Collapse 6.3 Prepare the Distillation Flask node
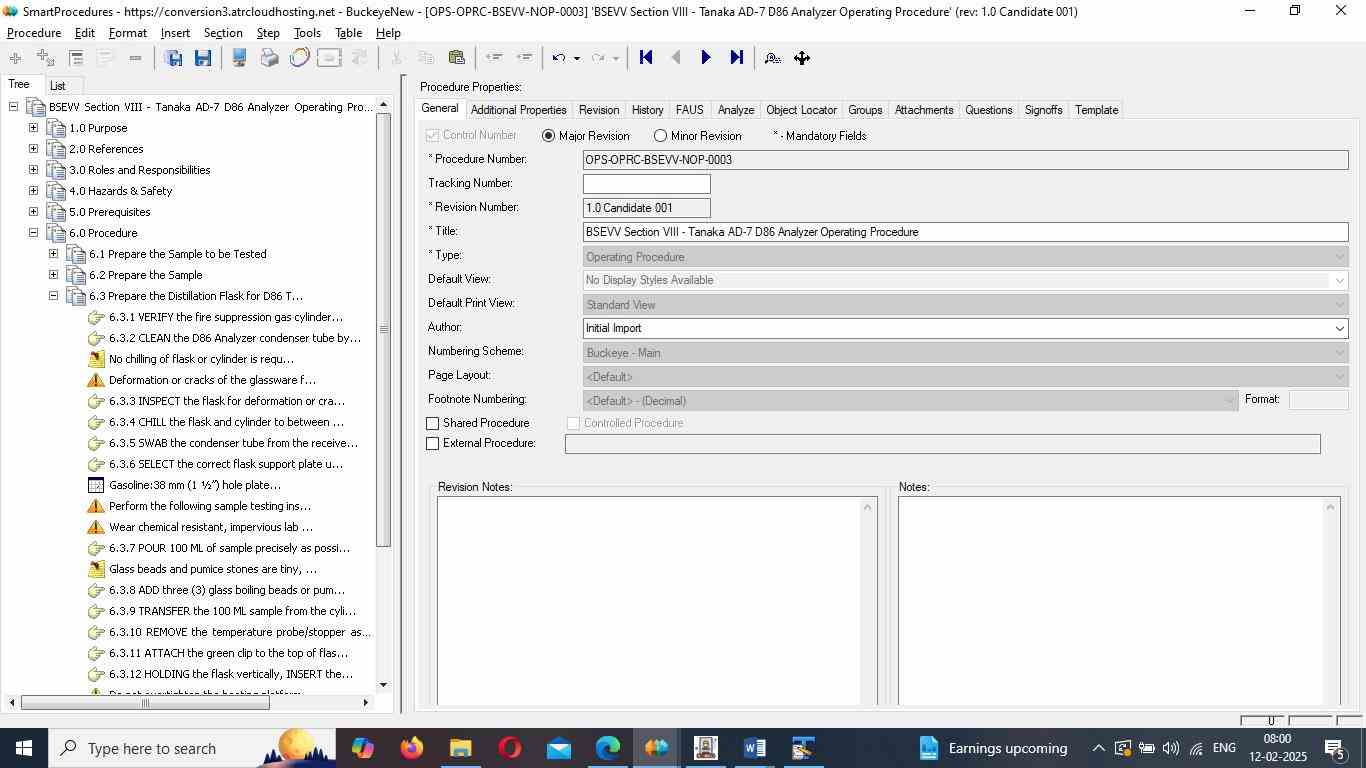The width and height of the screenshot is (1366, 768). [x=53, y=296]
